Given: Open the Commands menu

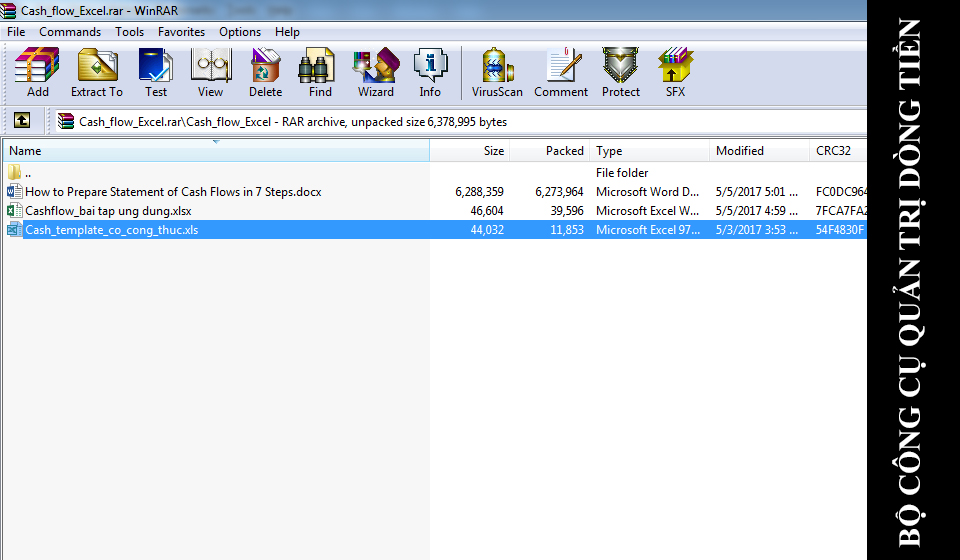Looking at the screenshot, I should point(70,32).
